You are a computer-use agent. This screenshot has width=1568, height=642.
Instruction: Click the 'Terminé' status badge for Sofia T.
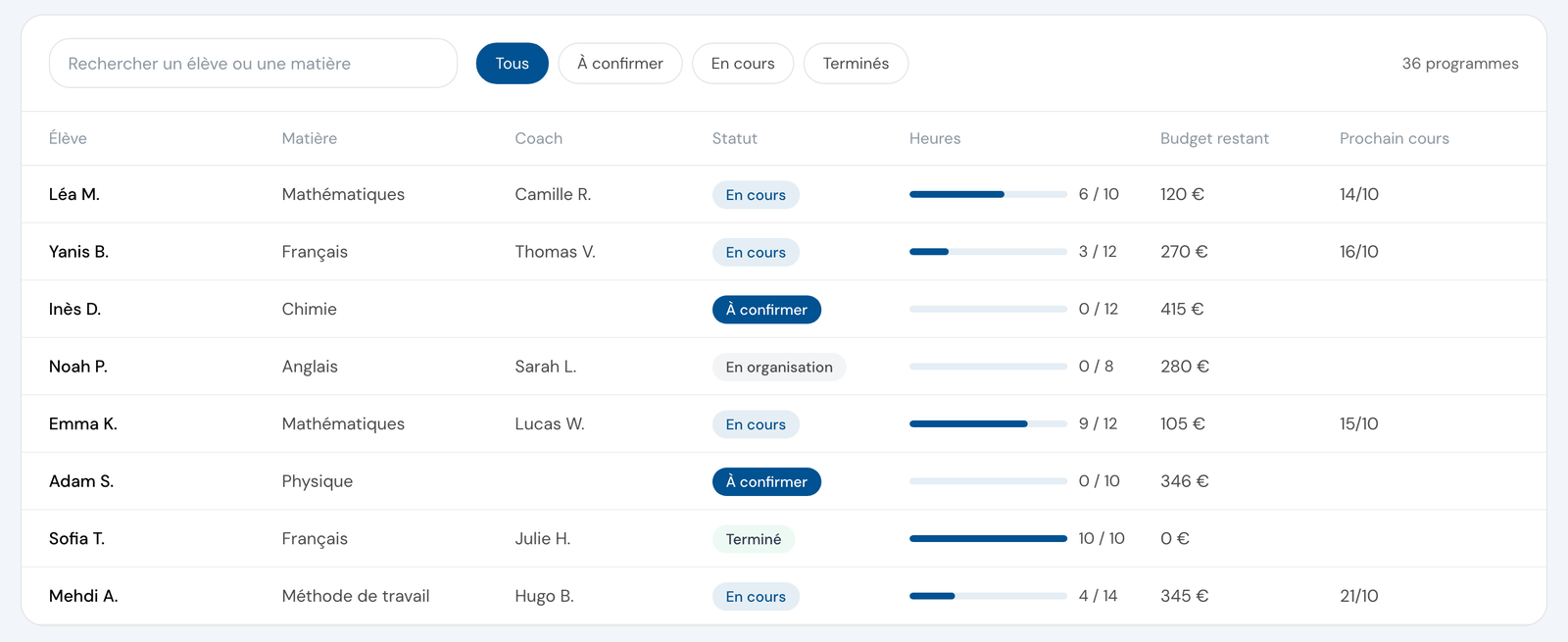point(754,539)
